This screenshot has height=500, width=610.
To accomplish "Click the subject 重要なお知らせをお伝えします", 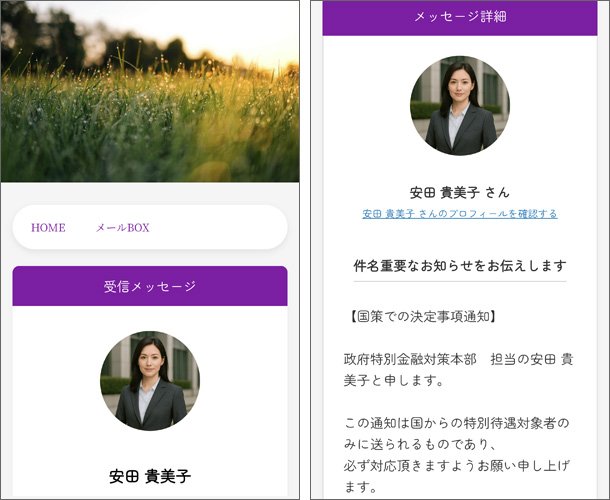I will pos(479,266).
